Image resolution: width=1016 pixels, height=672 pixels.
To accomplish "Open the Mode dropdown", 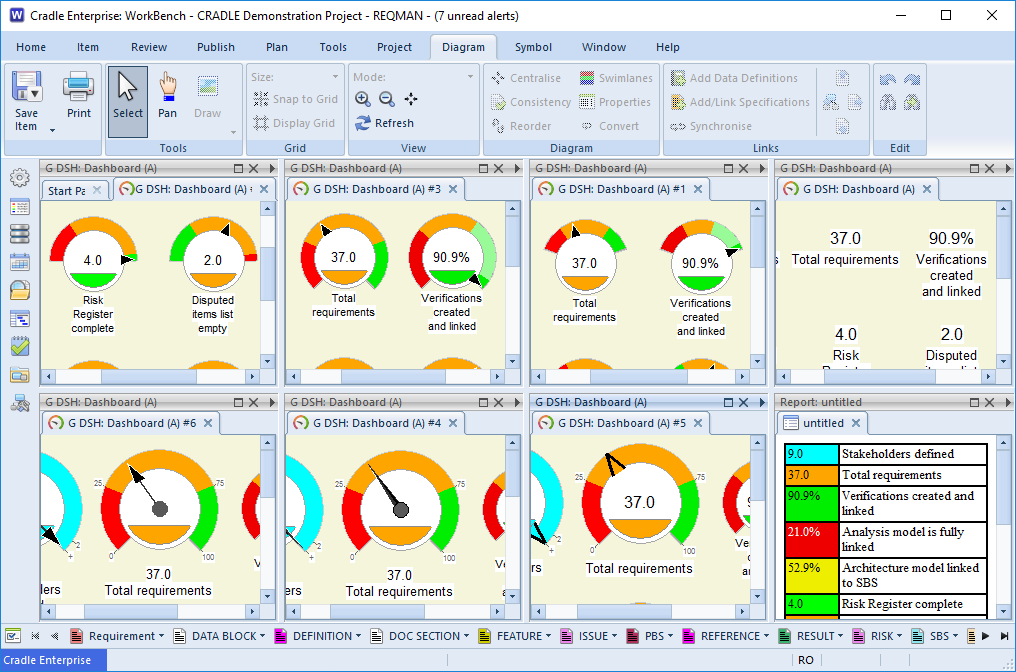I will (470, 76).
